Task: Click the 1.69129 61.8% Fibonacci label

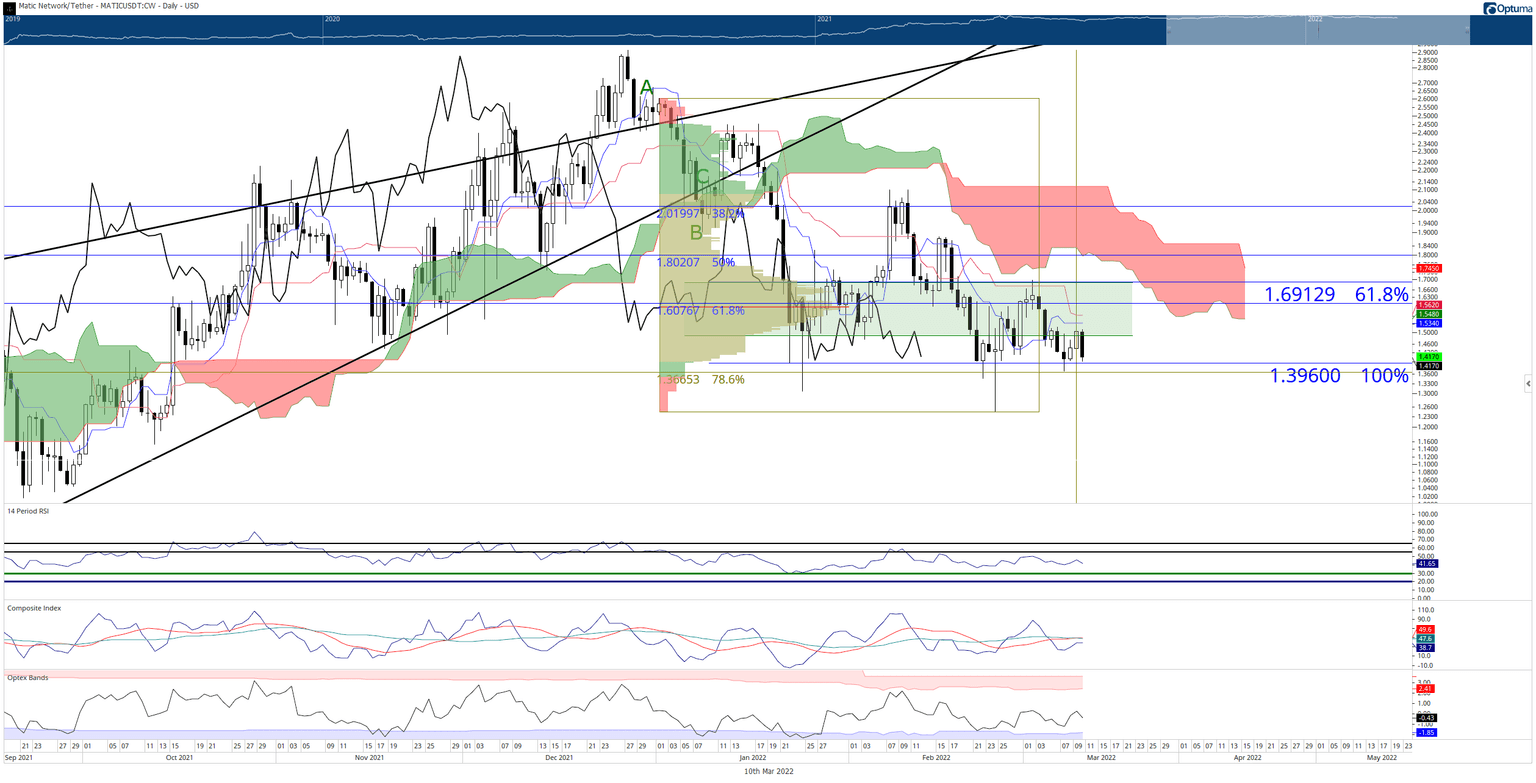Action: [x=1336, y=294]
